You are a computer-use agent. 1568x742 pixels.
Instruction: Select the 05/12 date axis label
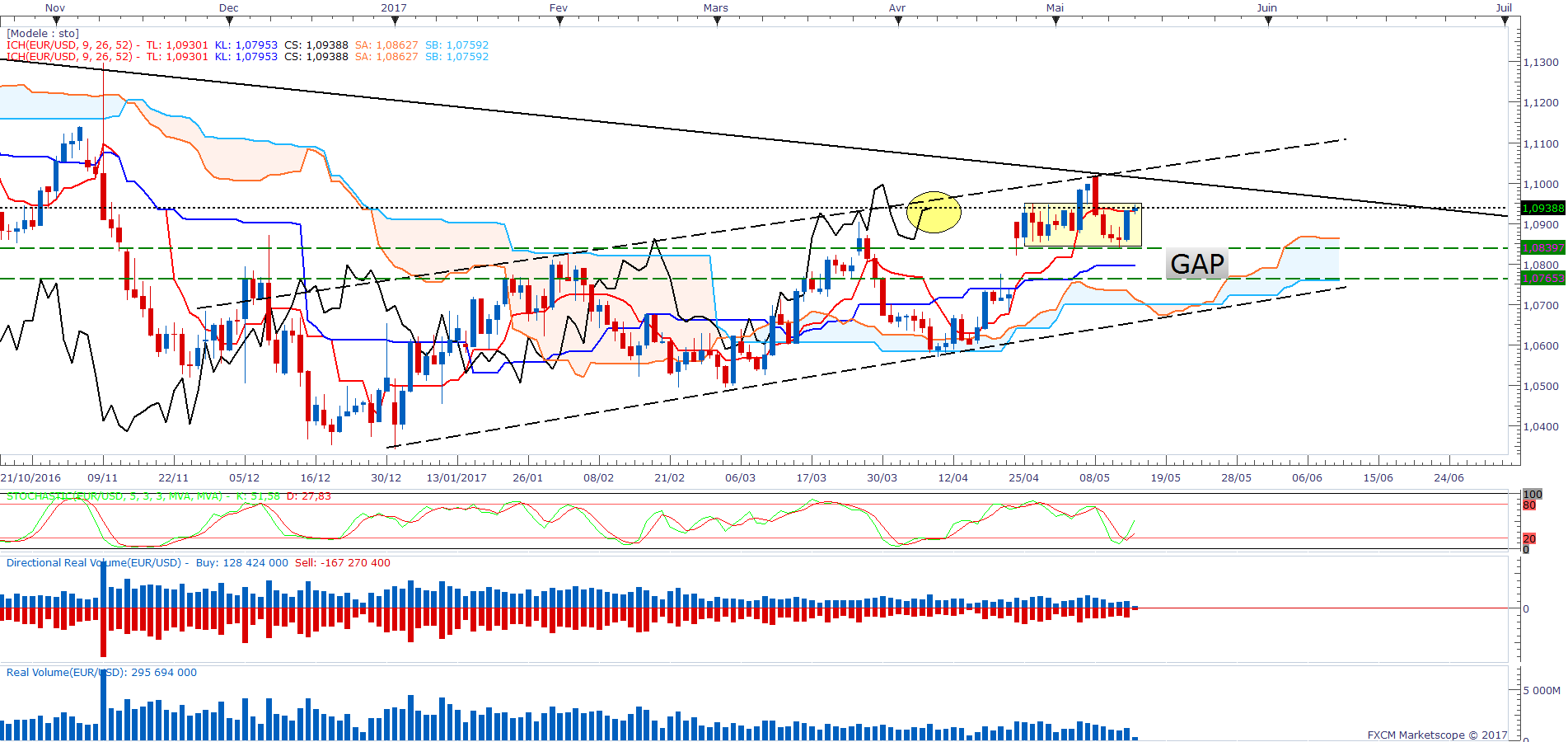click(245, 478)
